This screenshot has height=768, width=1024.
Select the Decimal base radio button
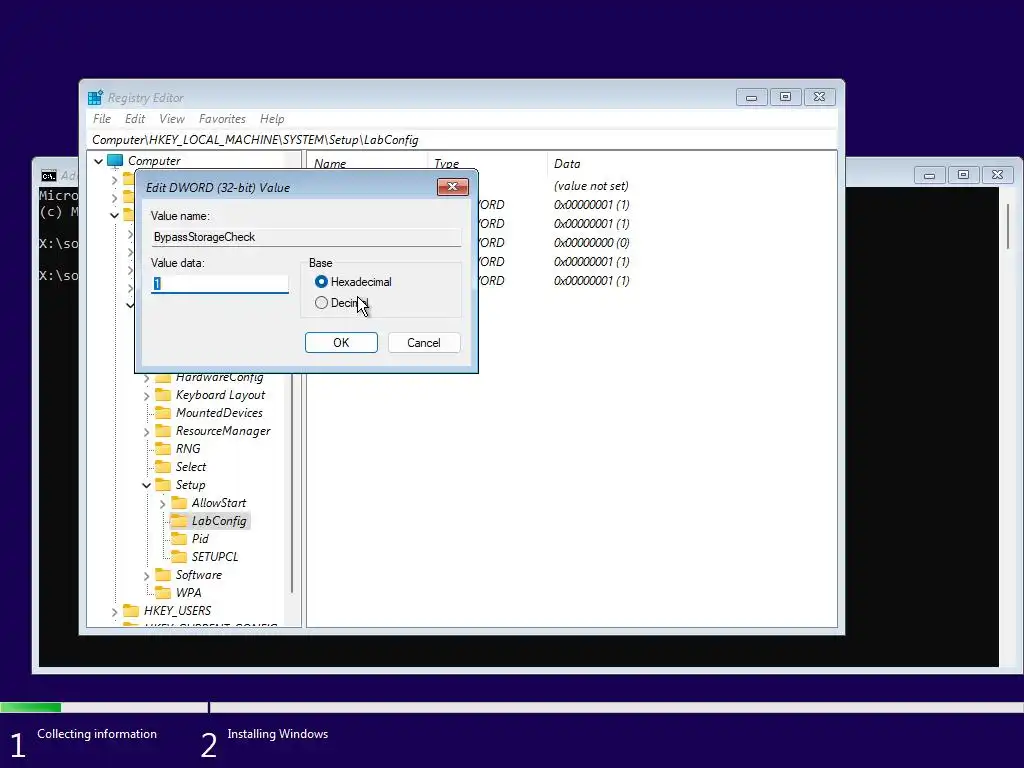(321, 303)
